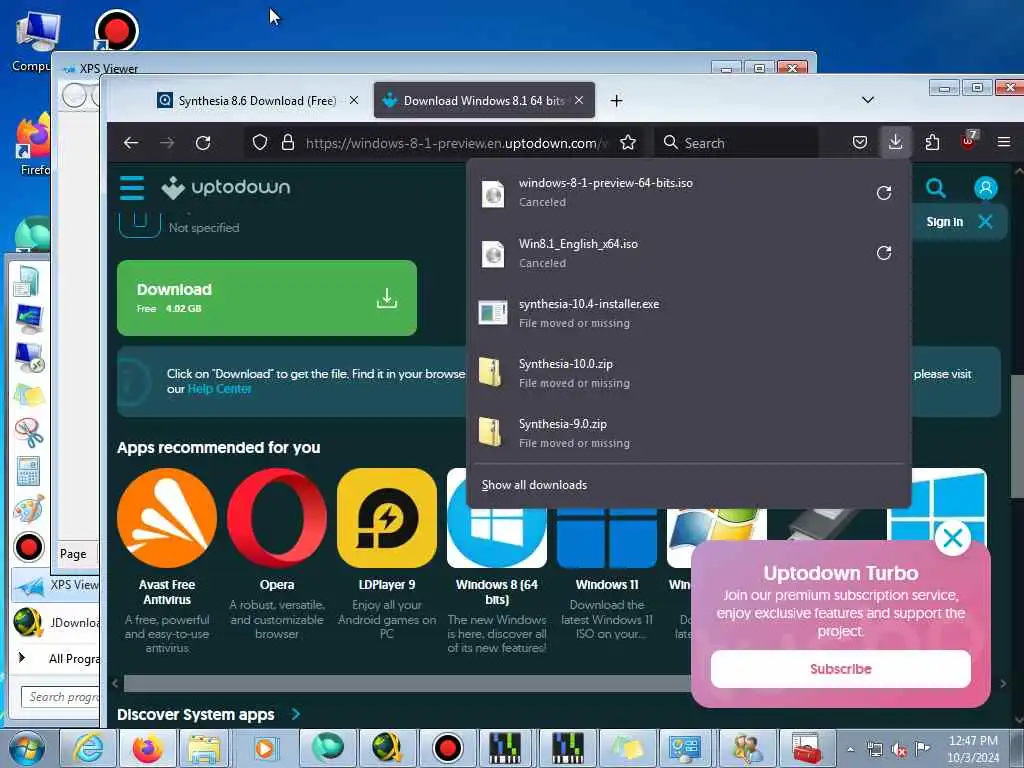
Task: Open the screen recorder desktop shortcut icon
Action: click(116, 30)
